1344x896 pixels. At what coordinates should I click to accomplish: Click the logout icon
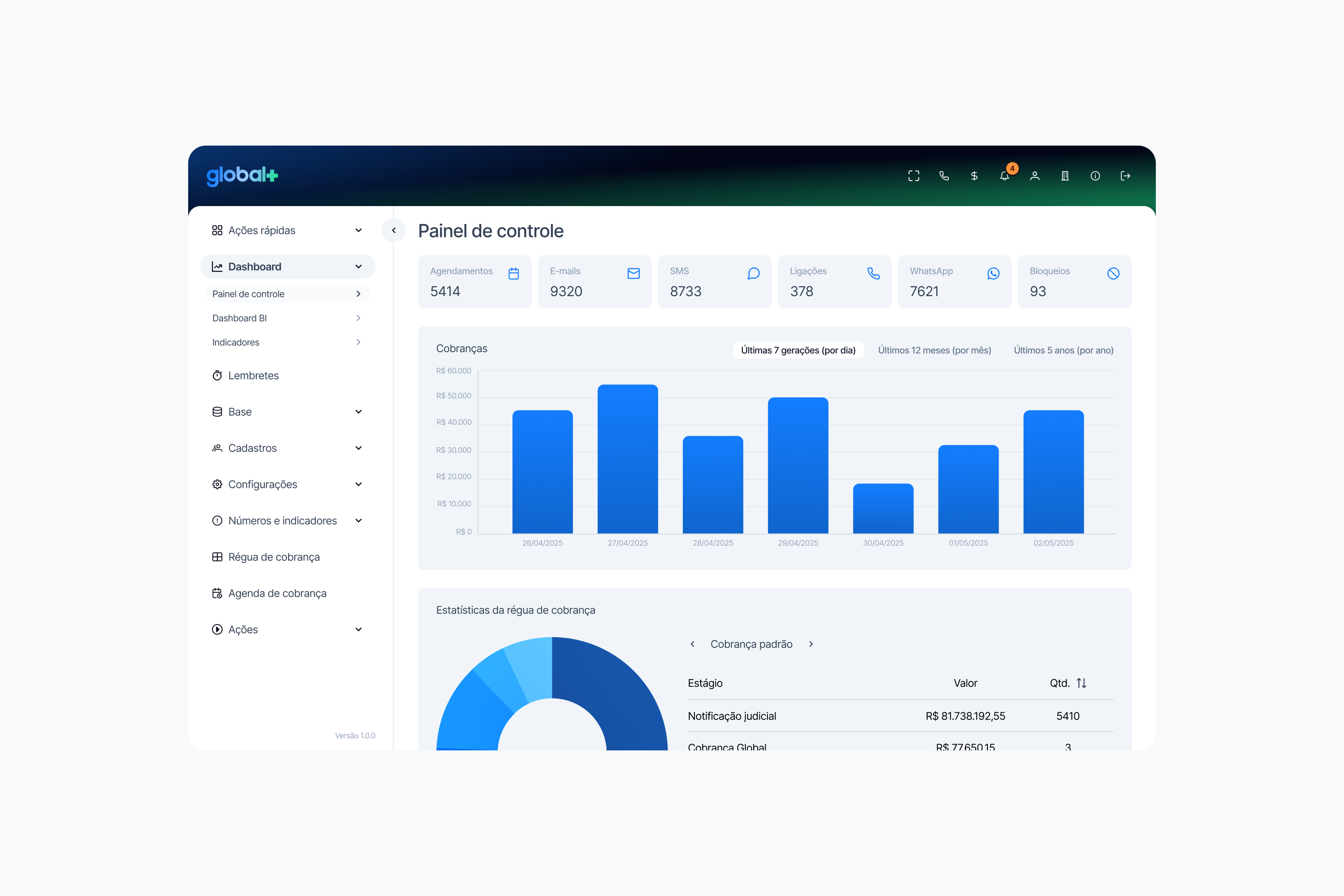click(x=1125, y=176)
